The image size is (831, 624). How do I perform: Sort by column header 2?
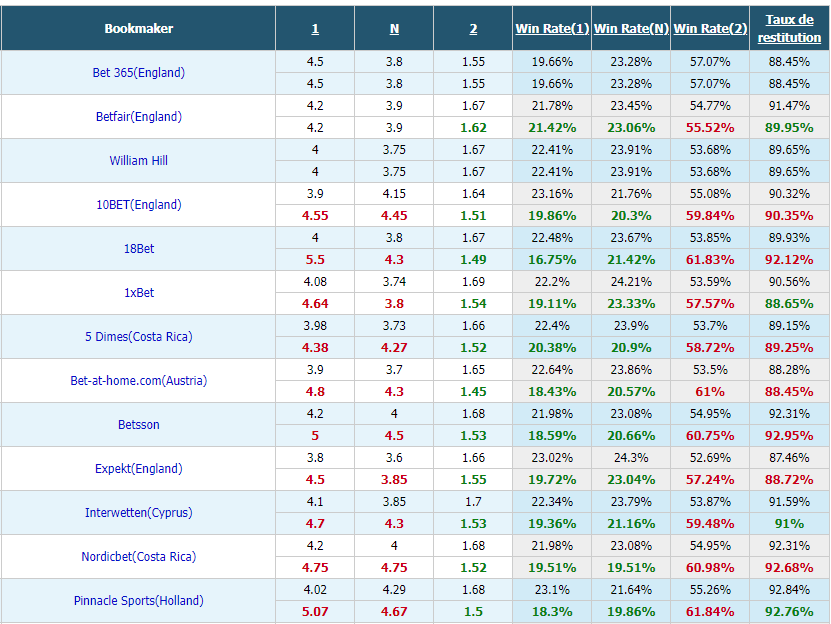[x=473, y=29]
